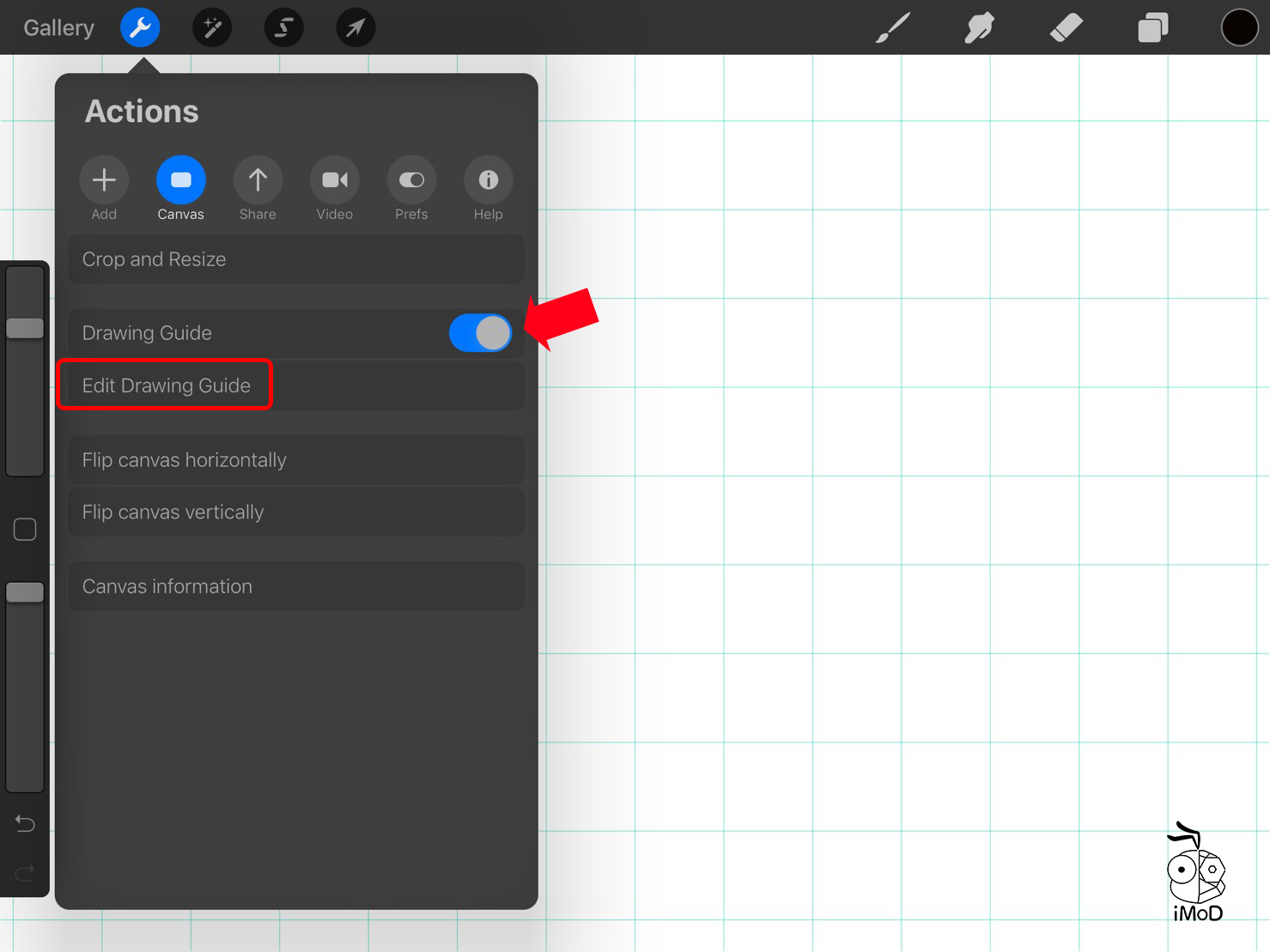
Task: Select the Selection tool S icon
Action: [x=283, y=27]
